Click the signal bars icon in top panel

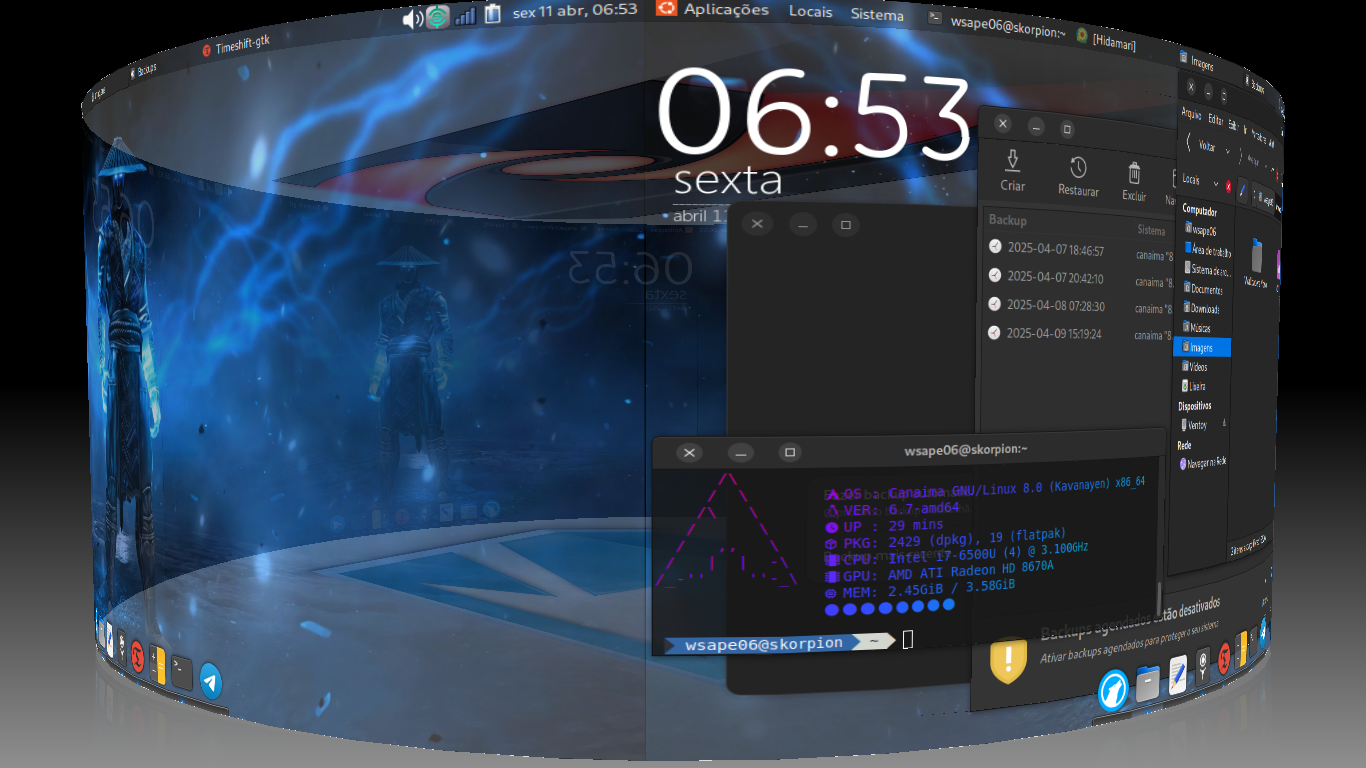pyautogui.click(x=465, y=15)
